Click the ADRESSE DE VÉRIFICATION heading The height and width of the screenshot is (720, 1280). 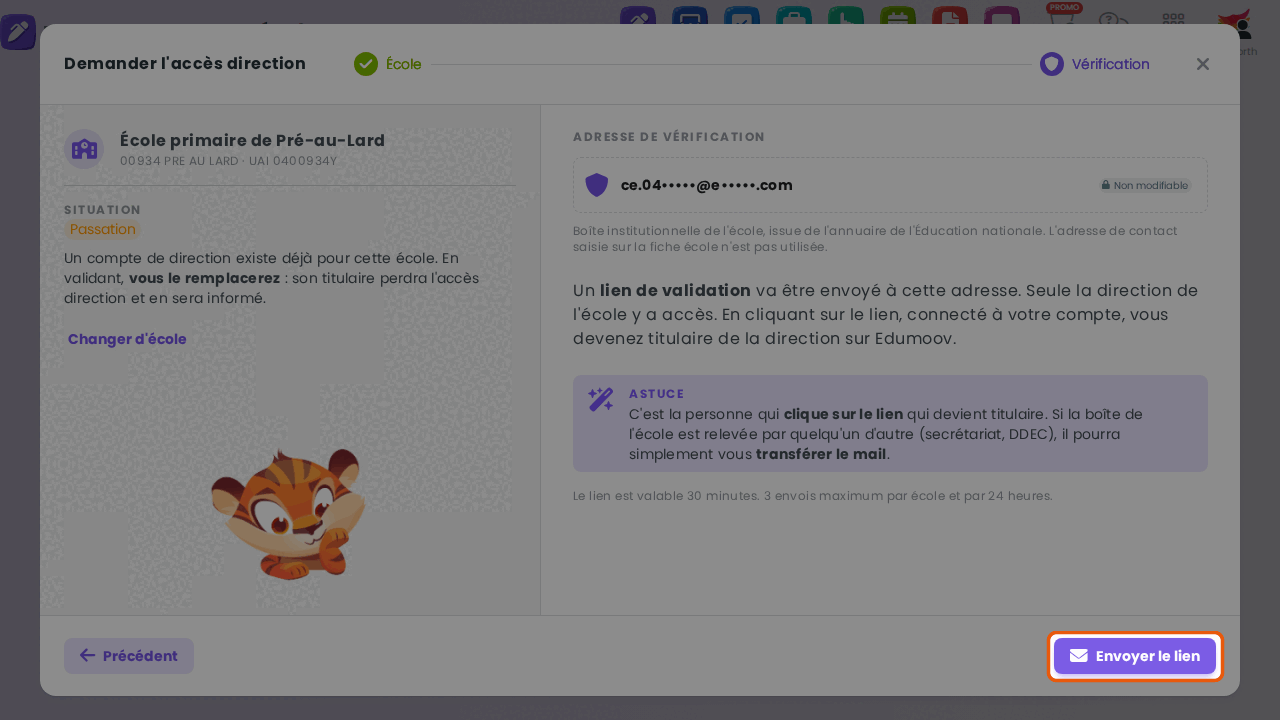669,137
